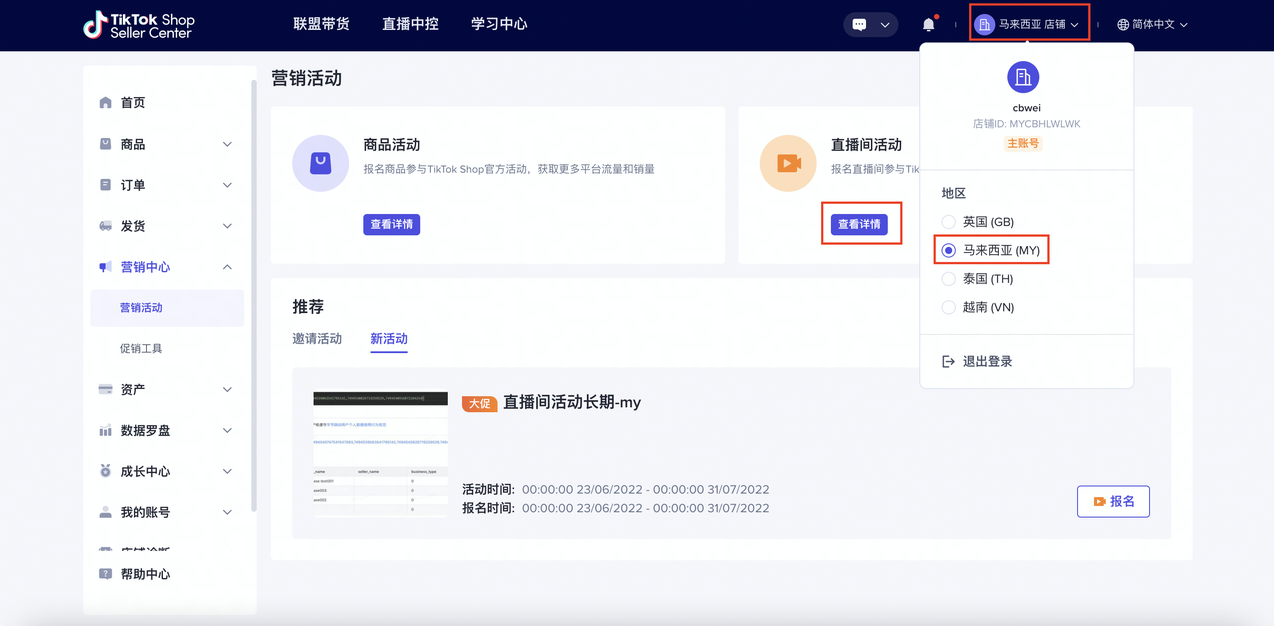The width and height of the screenshot is (1274, 626).
Task: Click the 报名 register button
Action: coord(1113,501)
